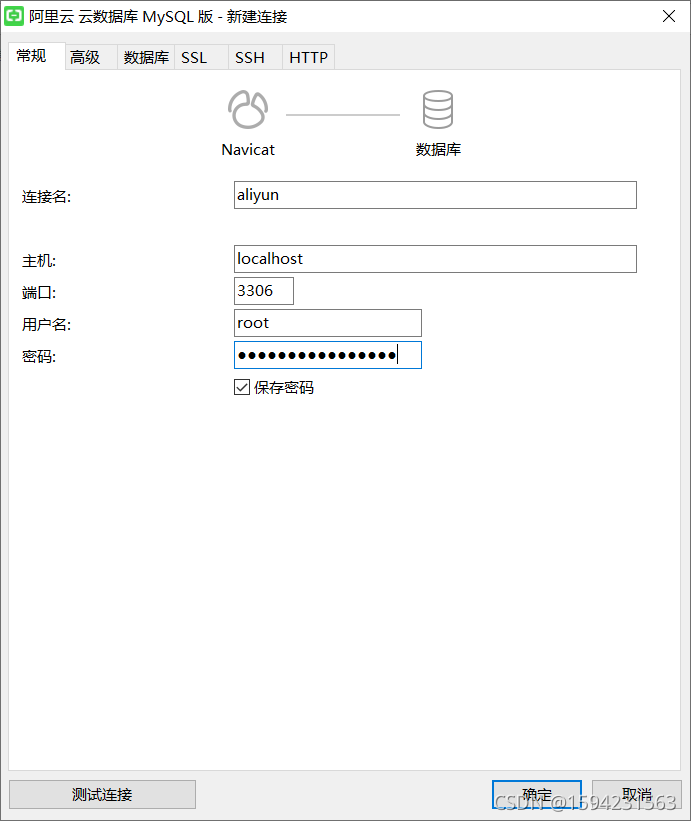
Task: Focus the 主机 field containing localhost
Action: coord(435,259)
